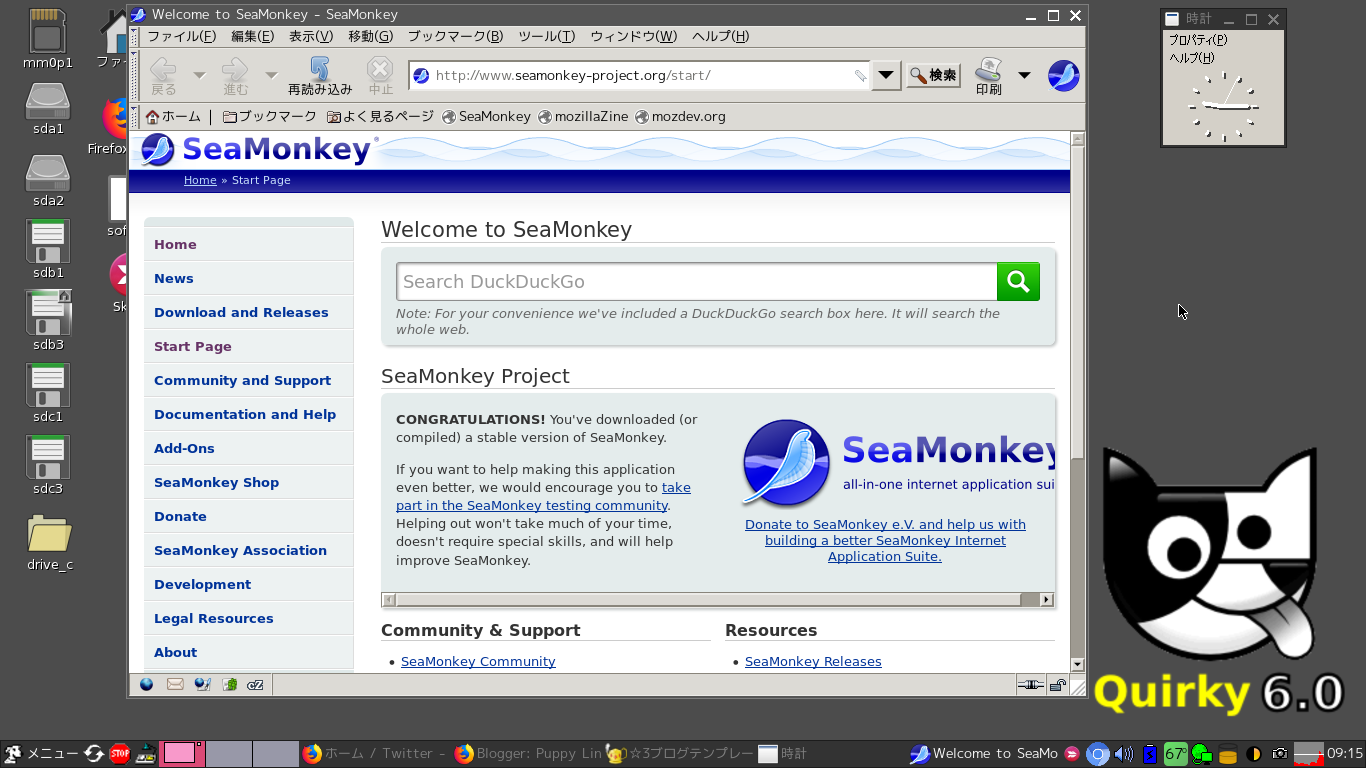Viewport: 1366px width, 768px height.
Task: Click the analog clock face
Action: [1223, 106]
